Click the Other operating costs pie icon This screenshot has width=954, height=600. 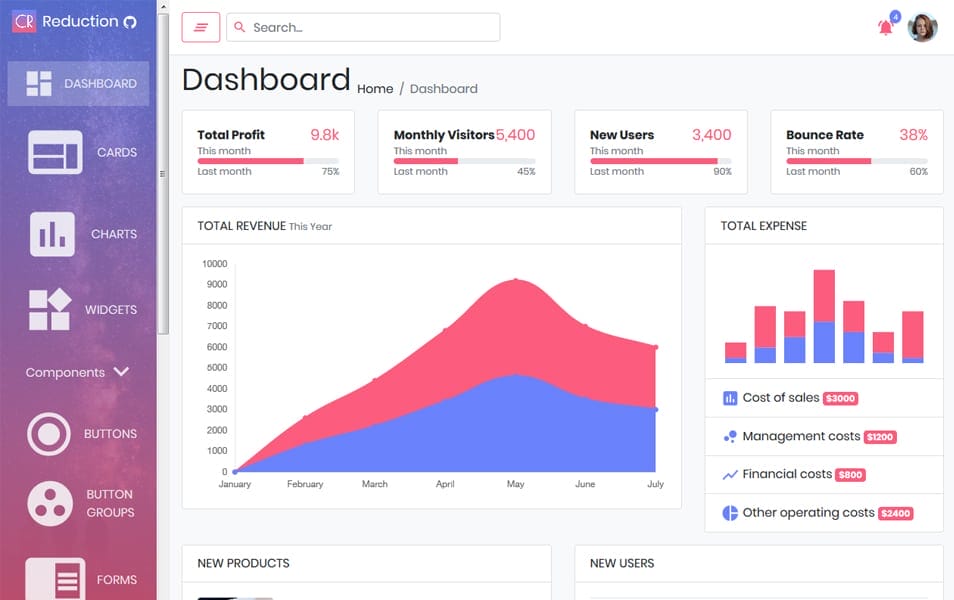[729, 513]
